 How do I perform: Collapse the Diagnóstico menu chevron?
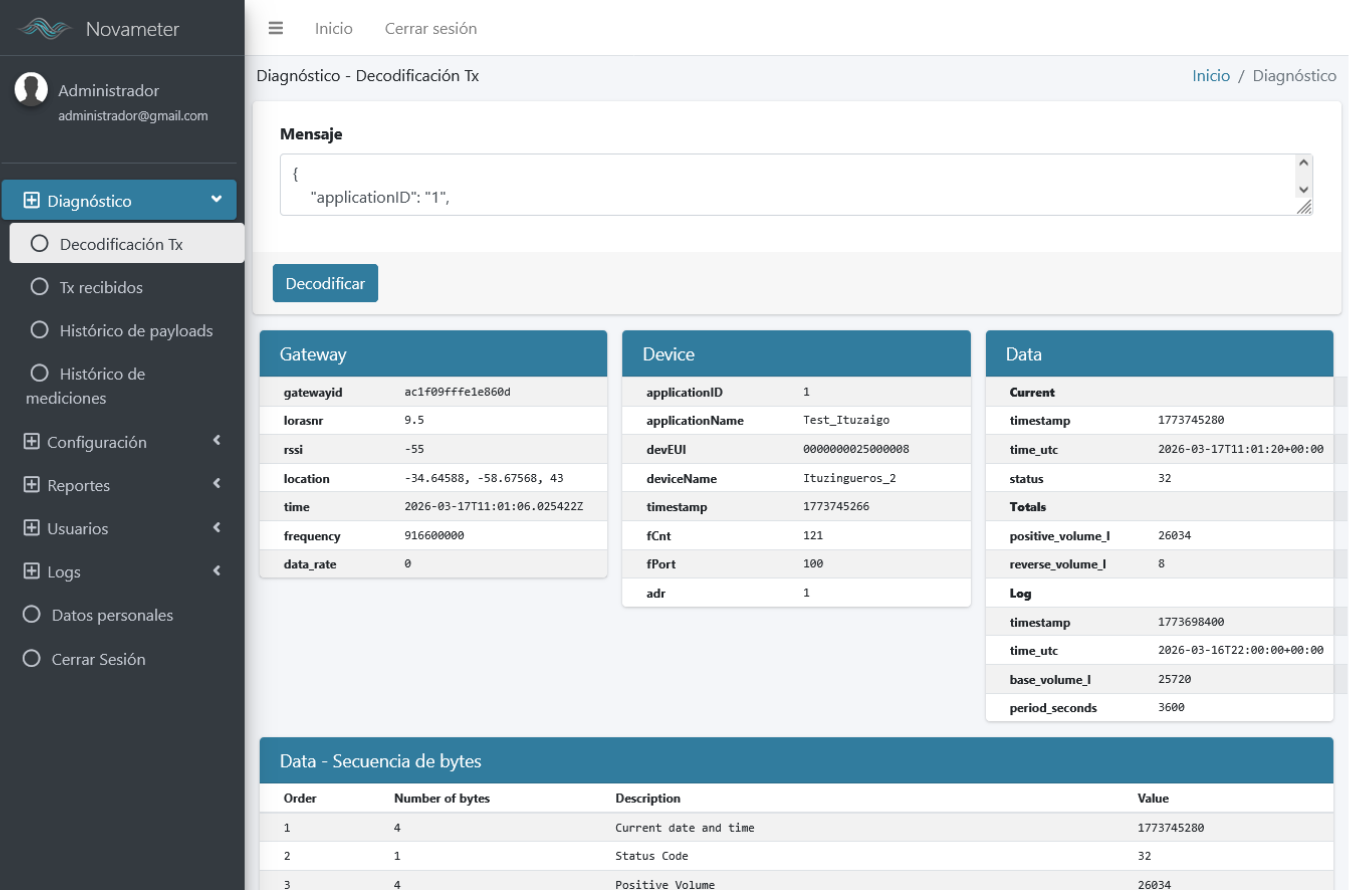tap(216, 200)
